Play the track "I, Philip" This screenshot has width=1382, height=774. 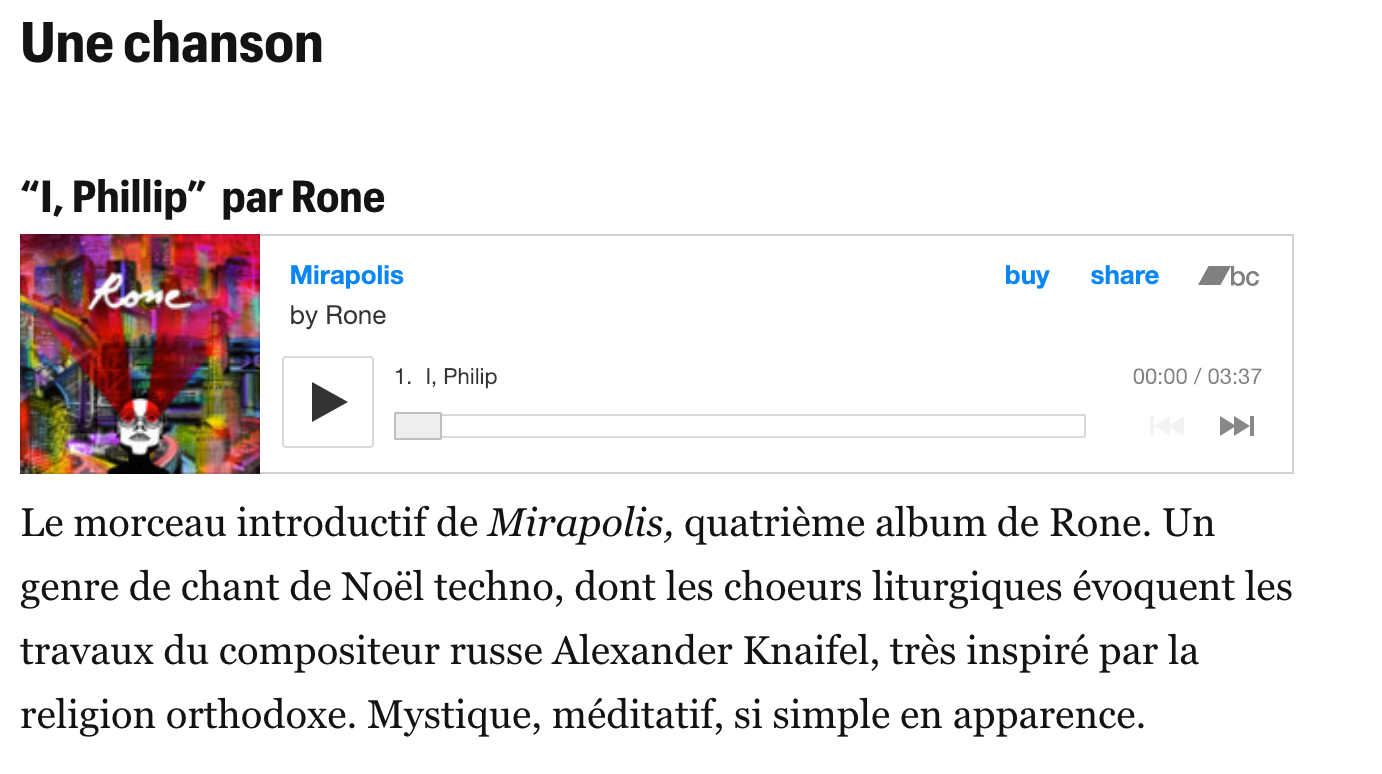pyautogui.click(x=328, y=402)
